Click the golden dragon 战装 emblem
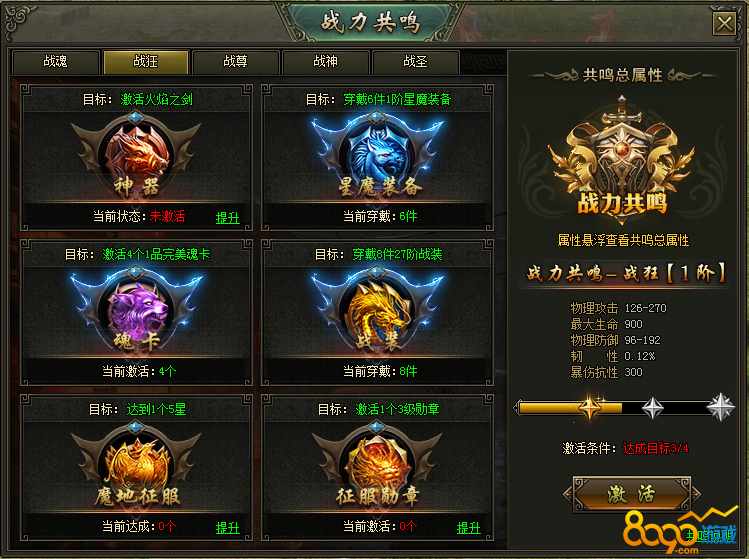749x559 pixels. (x=377, y=311)
